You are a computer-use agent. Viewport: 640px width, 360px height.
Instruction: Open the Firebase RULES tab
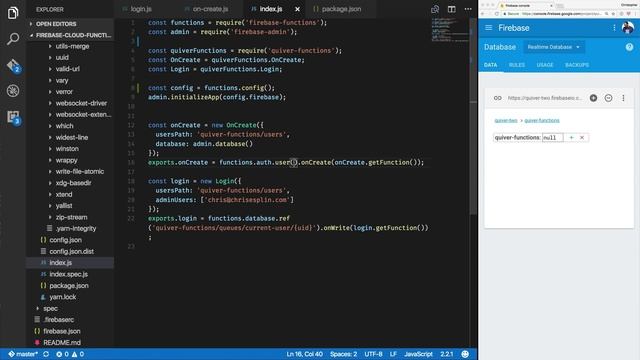[x=517, y=65]
